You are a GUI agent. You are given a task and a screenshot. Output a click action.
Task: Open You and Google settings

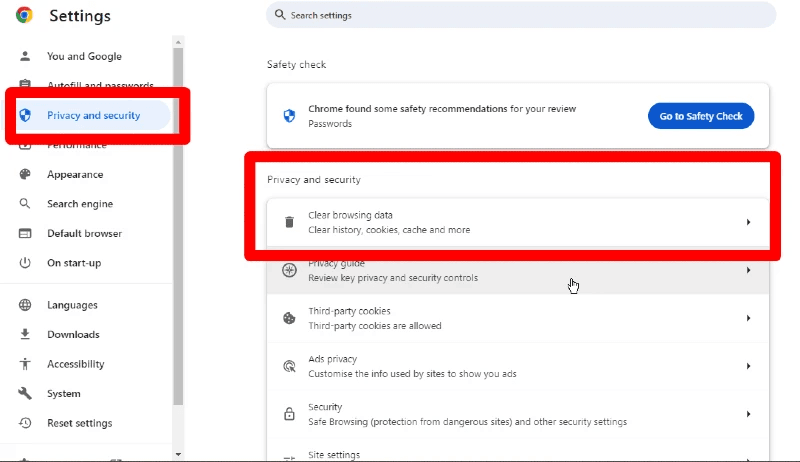tap(84, 56)
